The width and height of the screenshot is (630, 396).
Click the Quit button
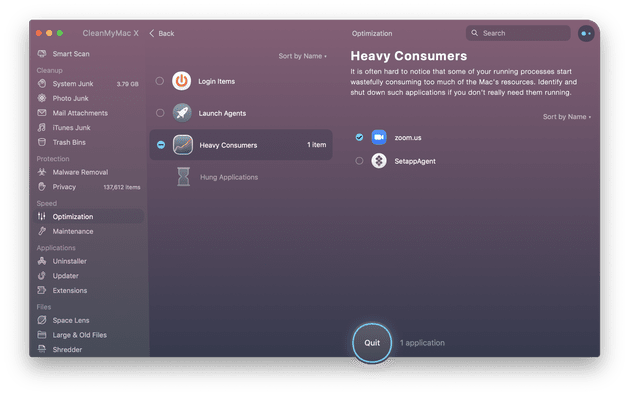[x=372, y=343]
